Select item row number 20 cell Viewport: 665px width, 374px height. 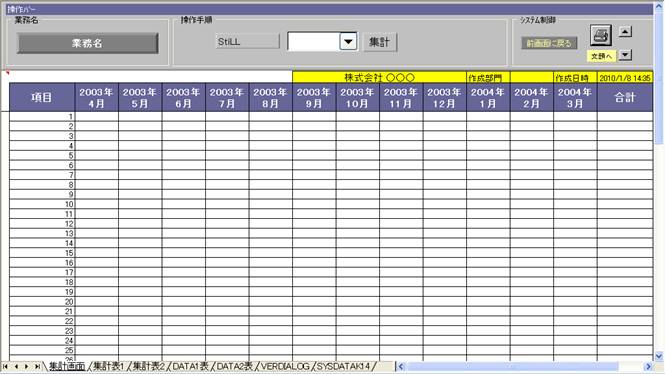[x=42, y=302]
